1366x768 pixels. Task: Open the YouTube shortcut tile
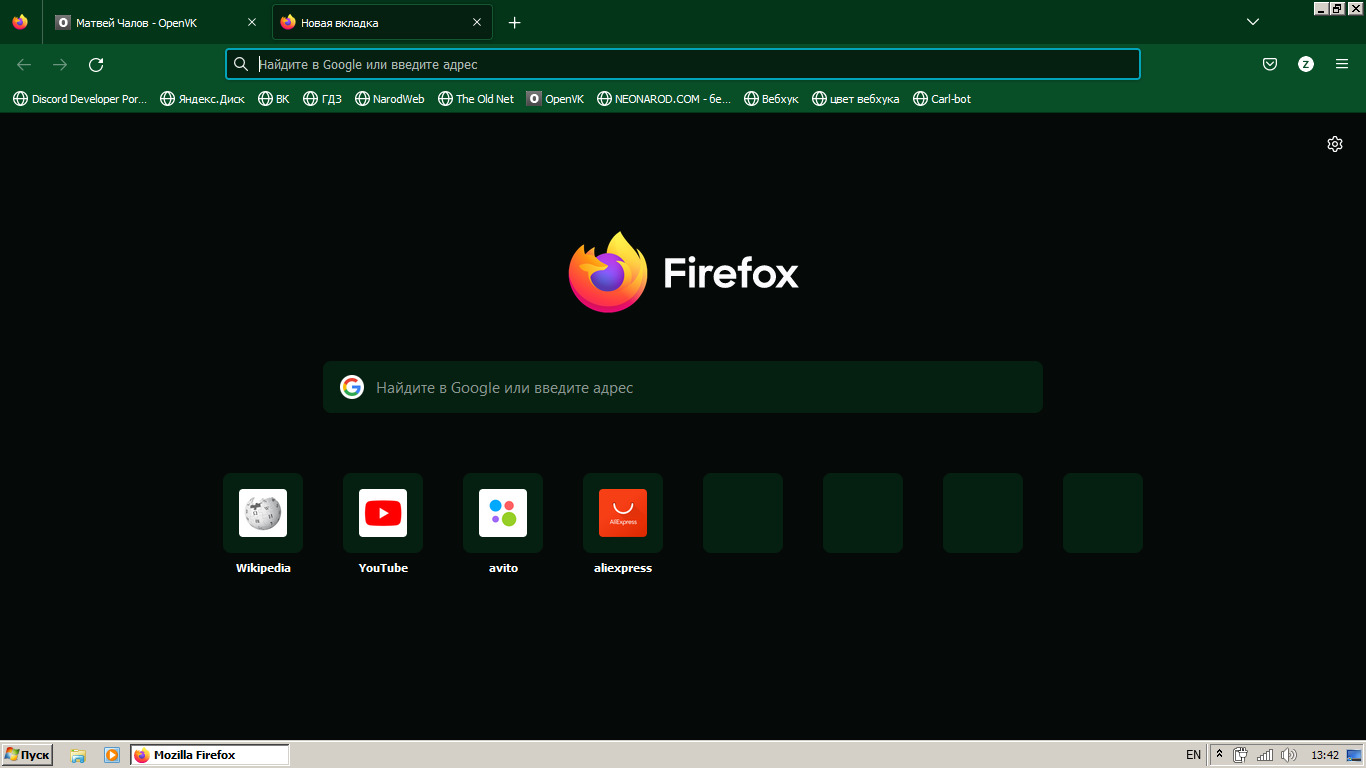click(383, 513)
